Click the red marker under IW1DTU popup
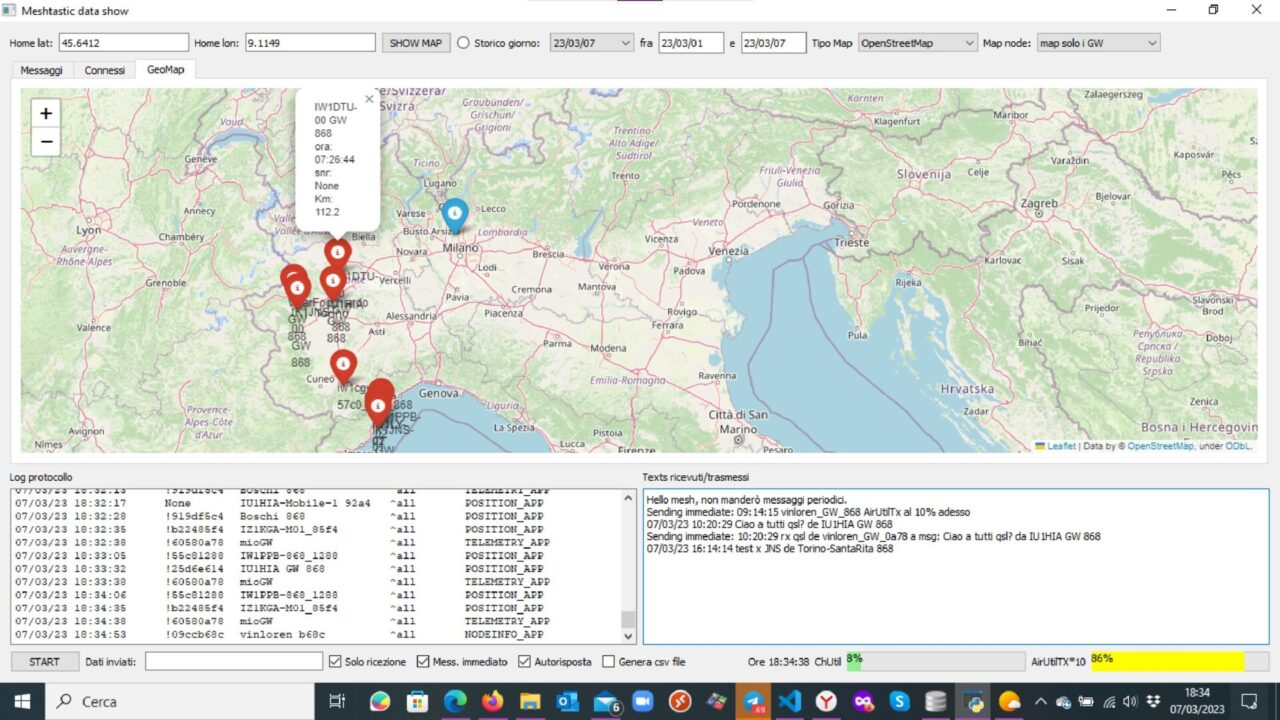The width and height of the screenshot is (1280, 720). pyautogui.click(x=338, y=251)
